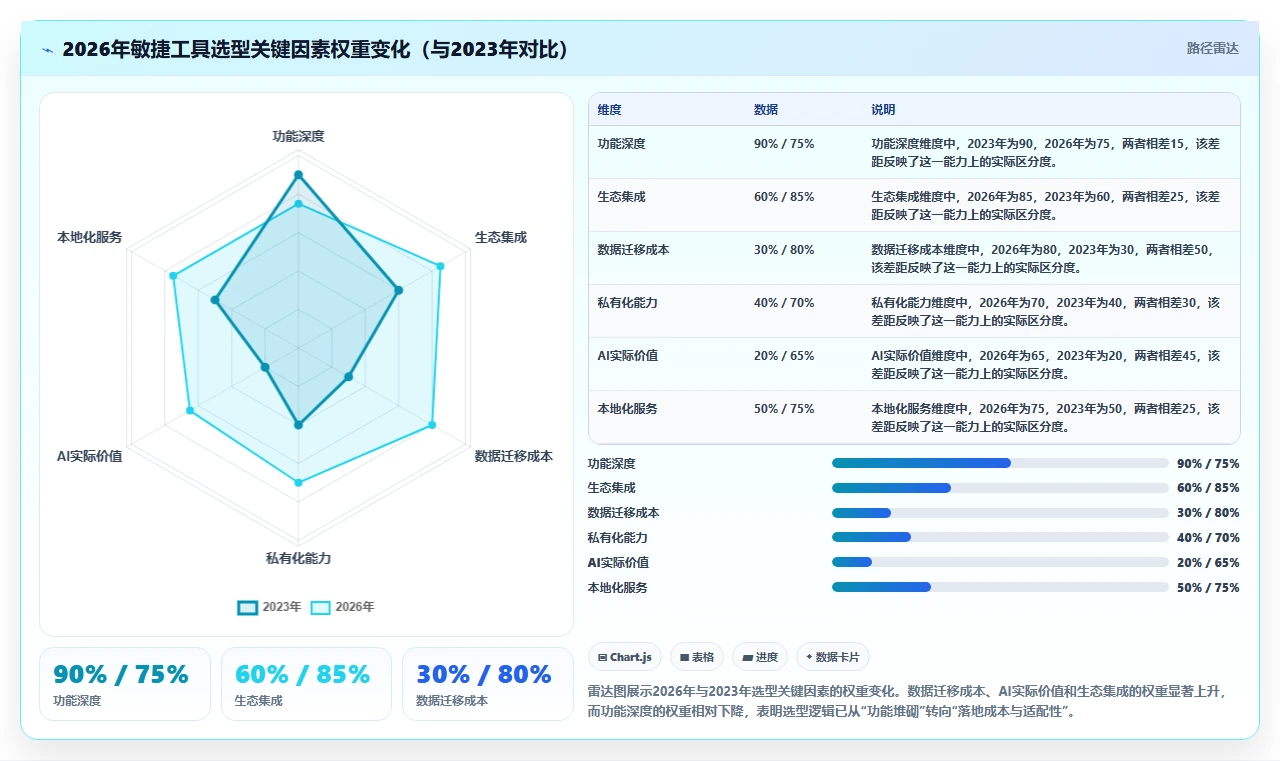Viewport: 1280px width, 761px height.
Task: Click the 生态集成 progress bar
Action: click(1000, 488)
